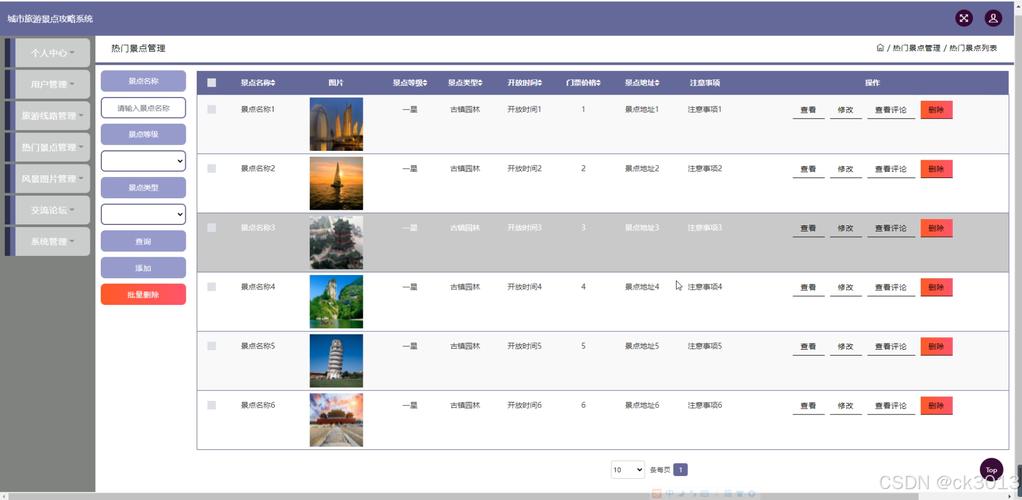Open the leaning tower thumbnail in row 5

pos(336,360)
